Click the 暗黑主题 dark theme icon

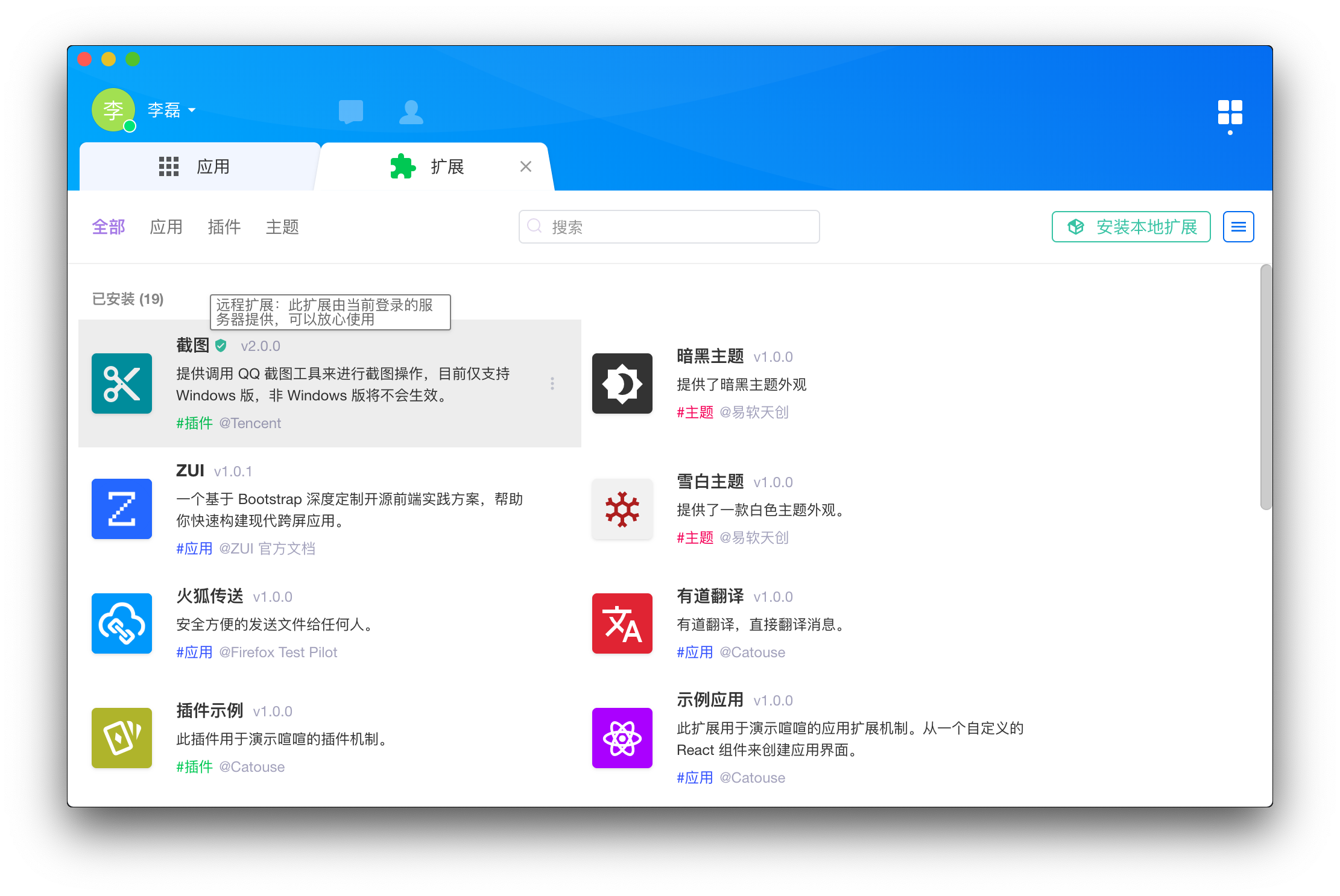[622, 383]
